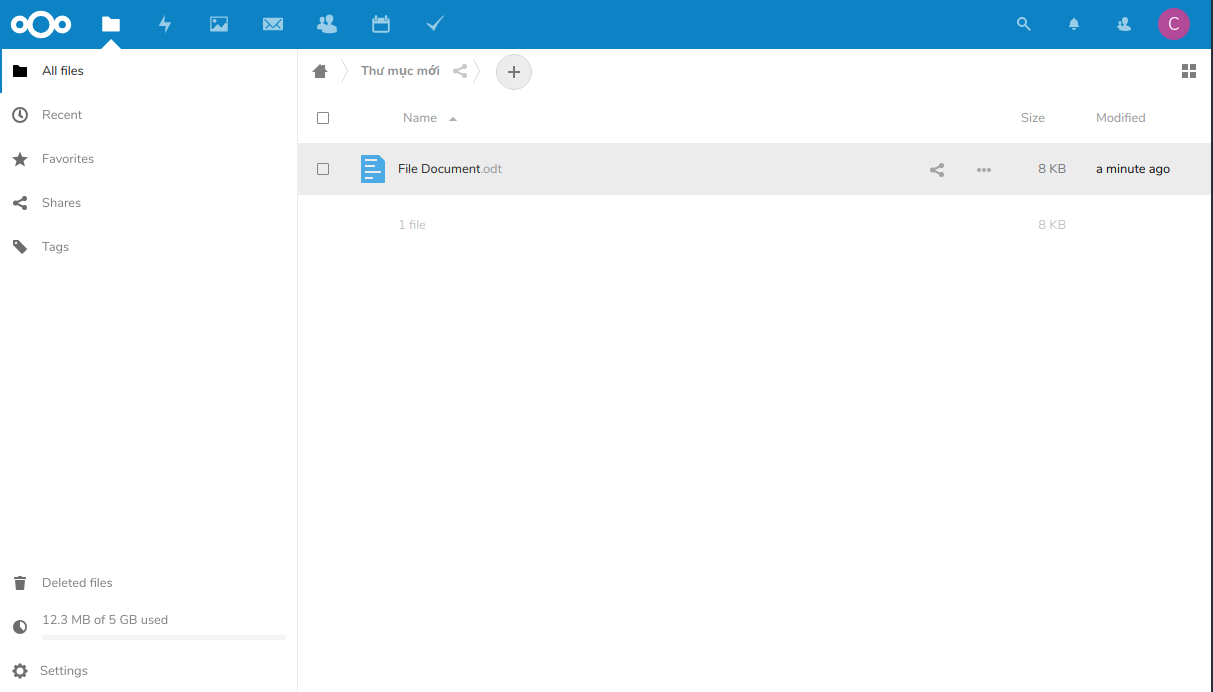Open more actions for File Document.odt
The image size is (1213, 692).
(984, 170)
